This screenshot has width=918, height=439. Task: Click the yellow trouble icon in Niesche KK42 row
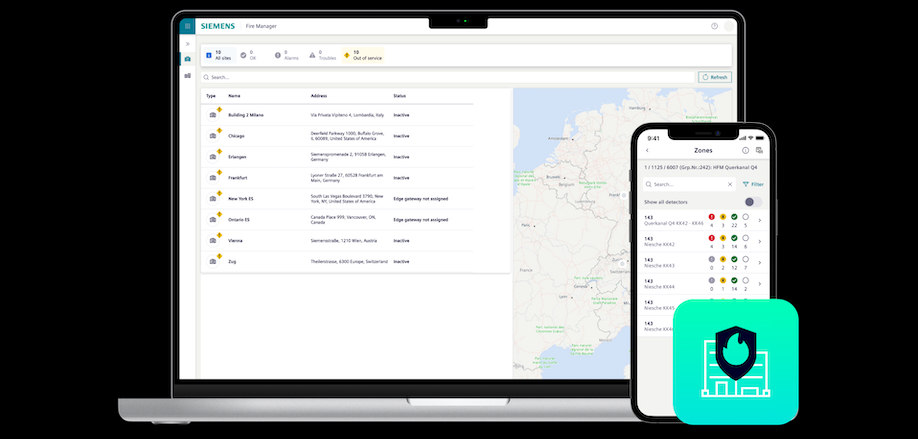pyautogui.click(x=723, y=238)
